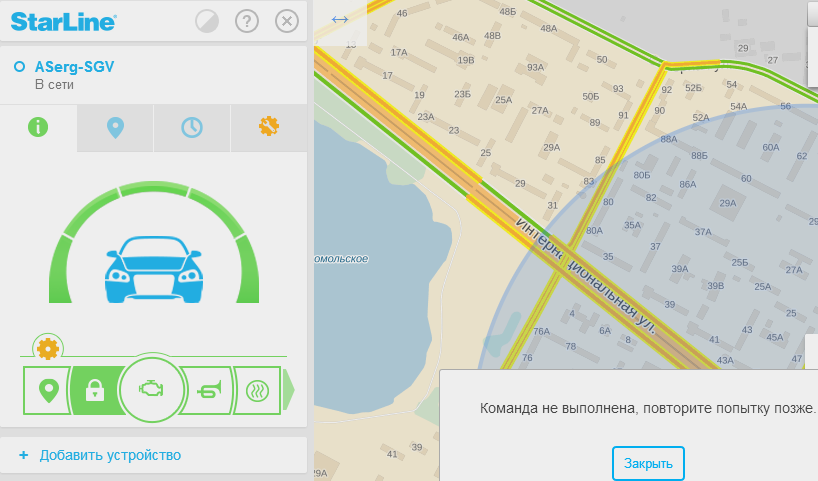
Task: Start engine with the round engine icon
Action: (x=151, y=390)
